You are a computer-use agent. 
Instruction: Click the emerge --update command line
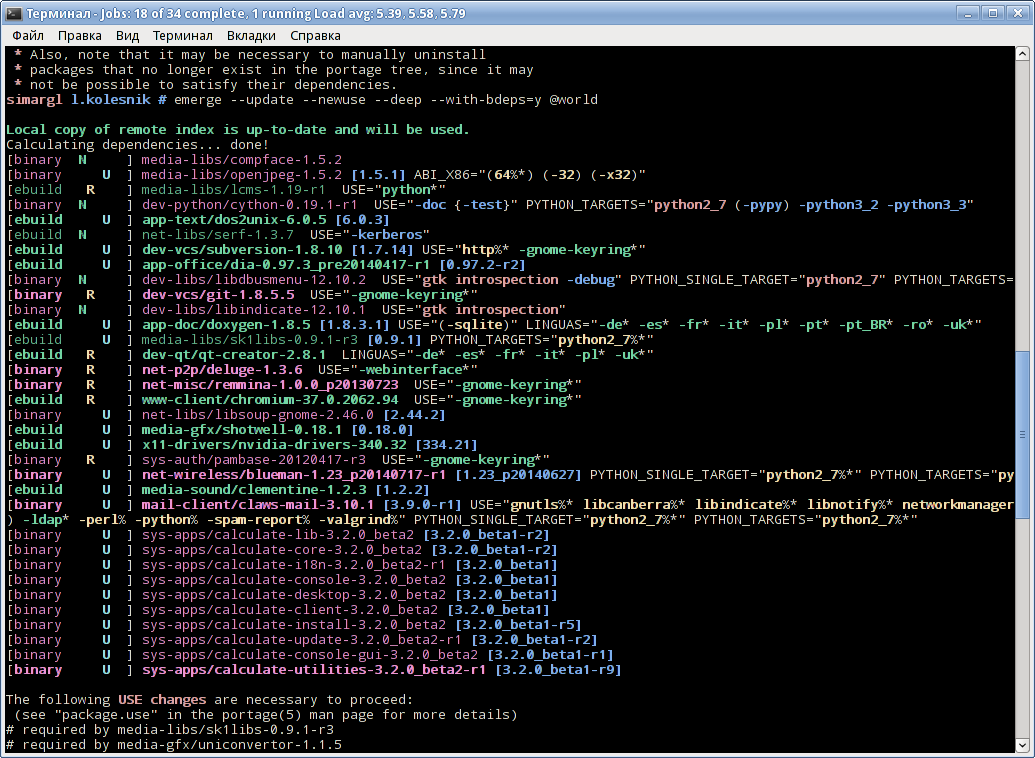tap(302, 100)
